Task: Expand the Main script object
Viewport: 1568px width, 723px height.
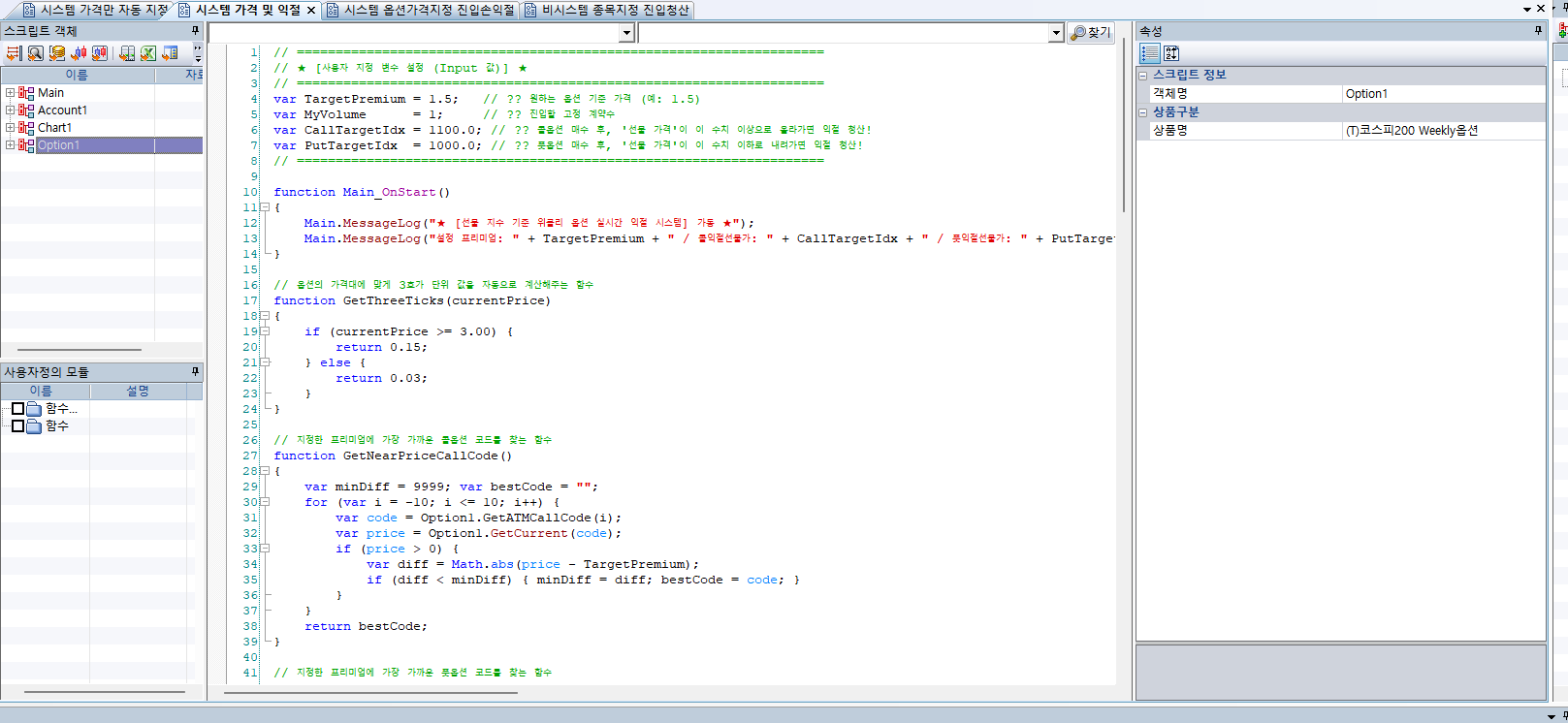Action: [10, 93]
